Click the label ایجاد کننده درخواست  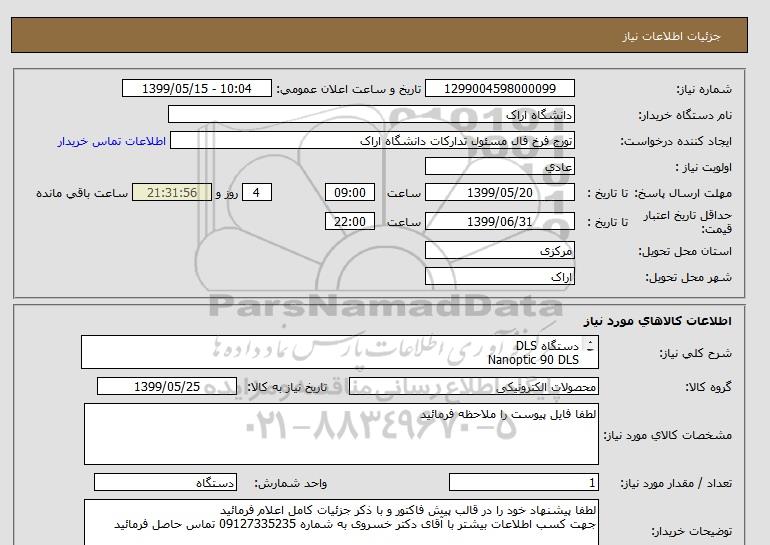click(676, 141)
